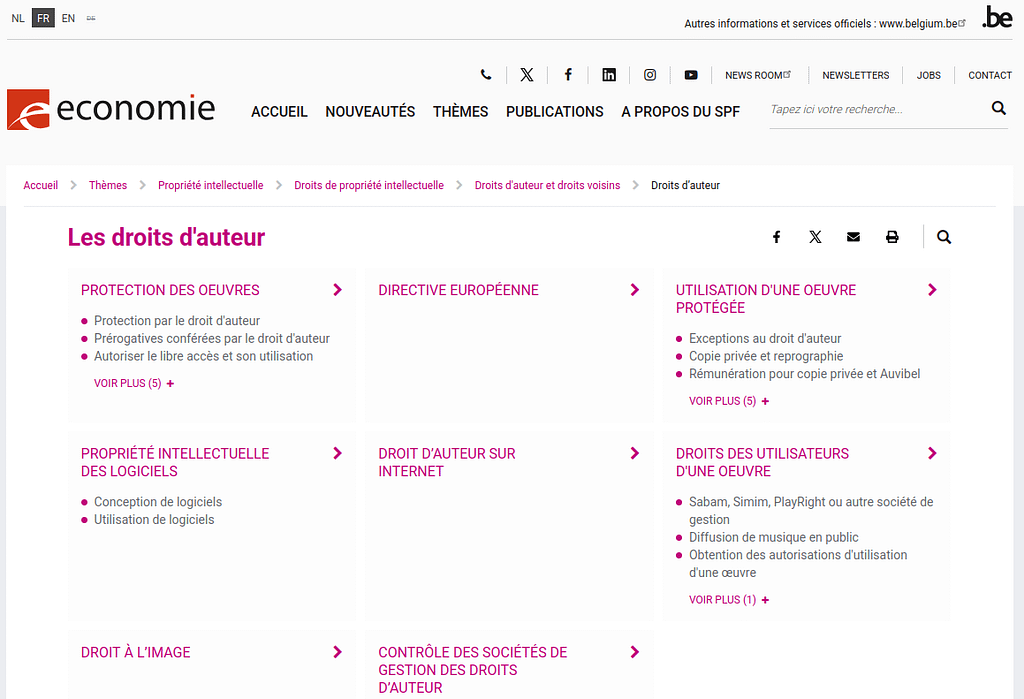Open the LinkedIn icon in top bar
Screen dimensions: 1024x699
click(609, 75)
